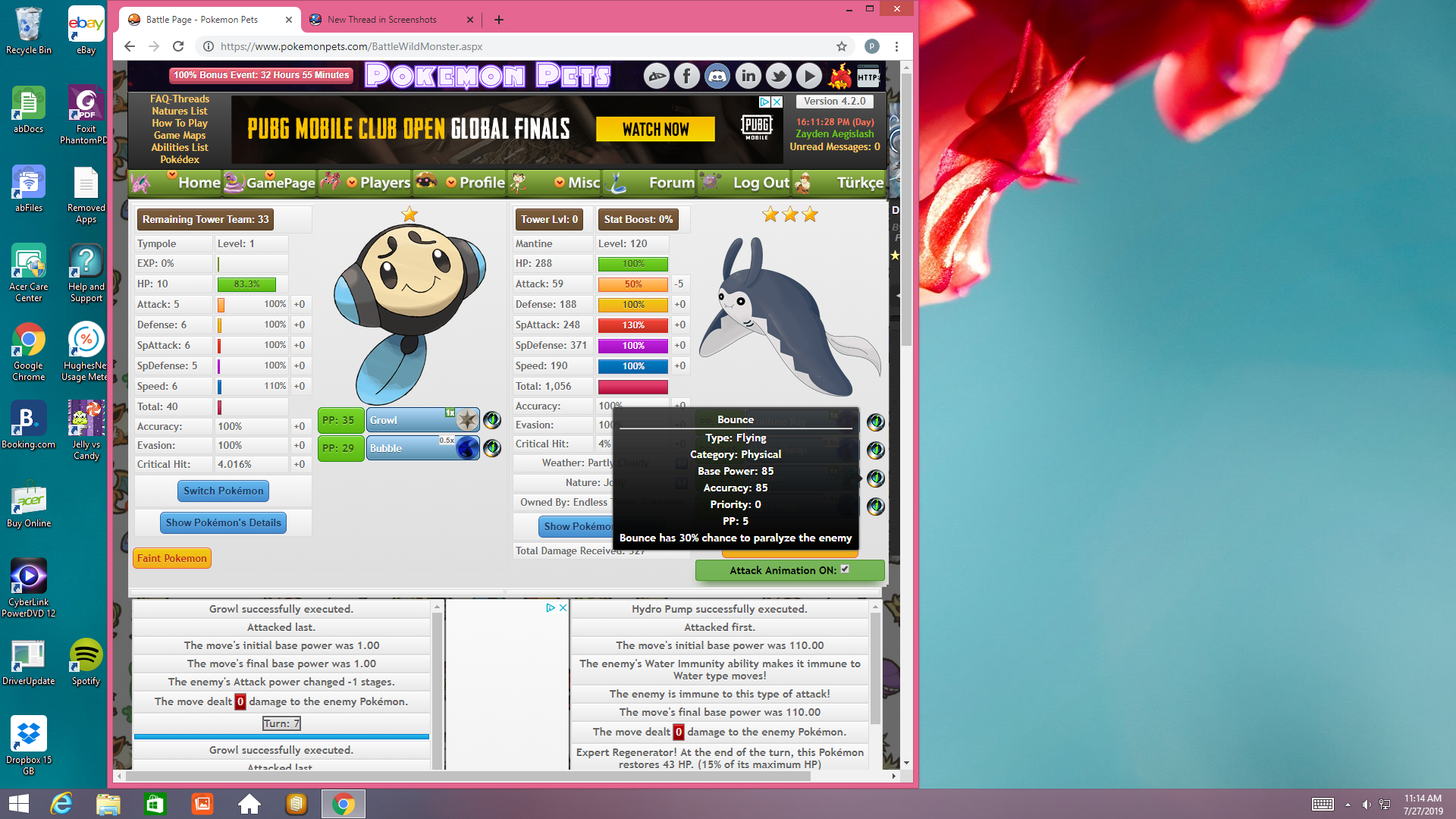Open the Pokédex link in the sidebar

(x=180, y=159)
